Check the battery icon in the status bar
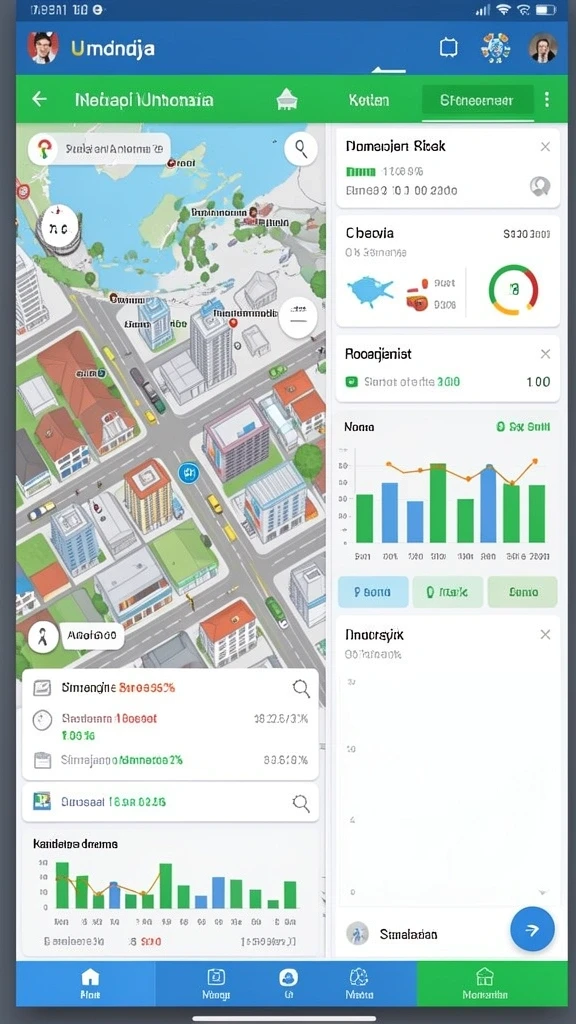Image resolution: width=576 pixels, height=1024 pixels. pyautogui.click(x=545, y=10)
